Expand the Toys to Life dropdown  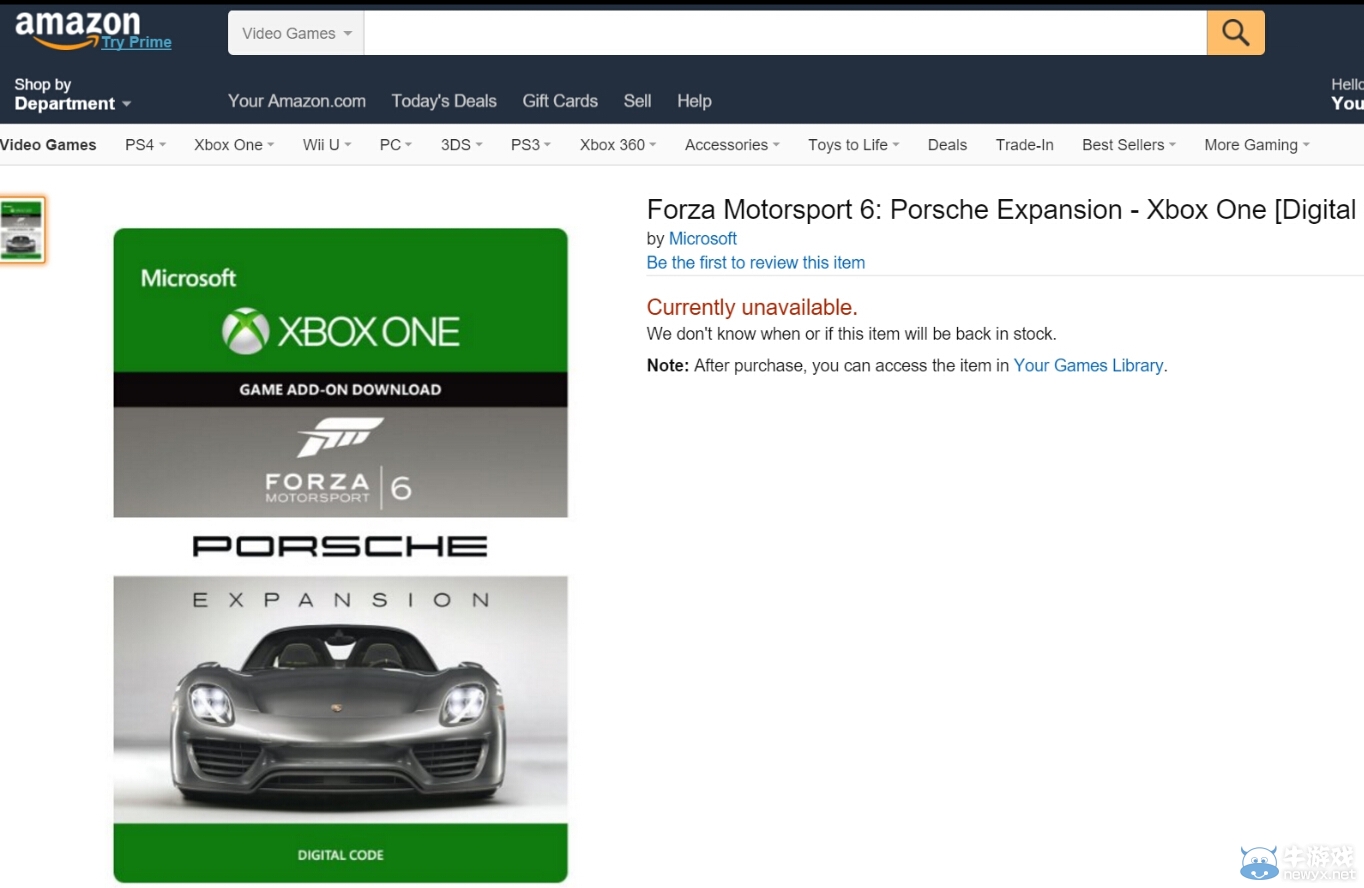(x=853, y=145)
